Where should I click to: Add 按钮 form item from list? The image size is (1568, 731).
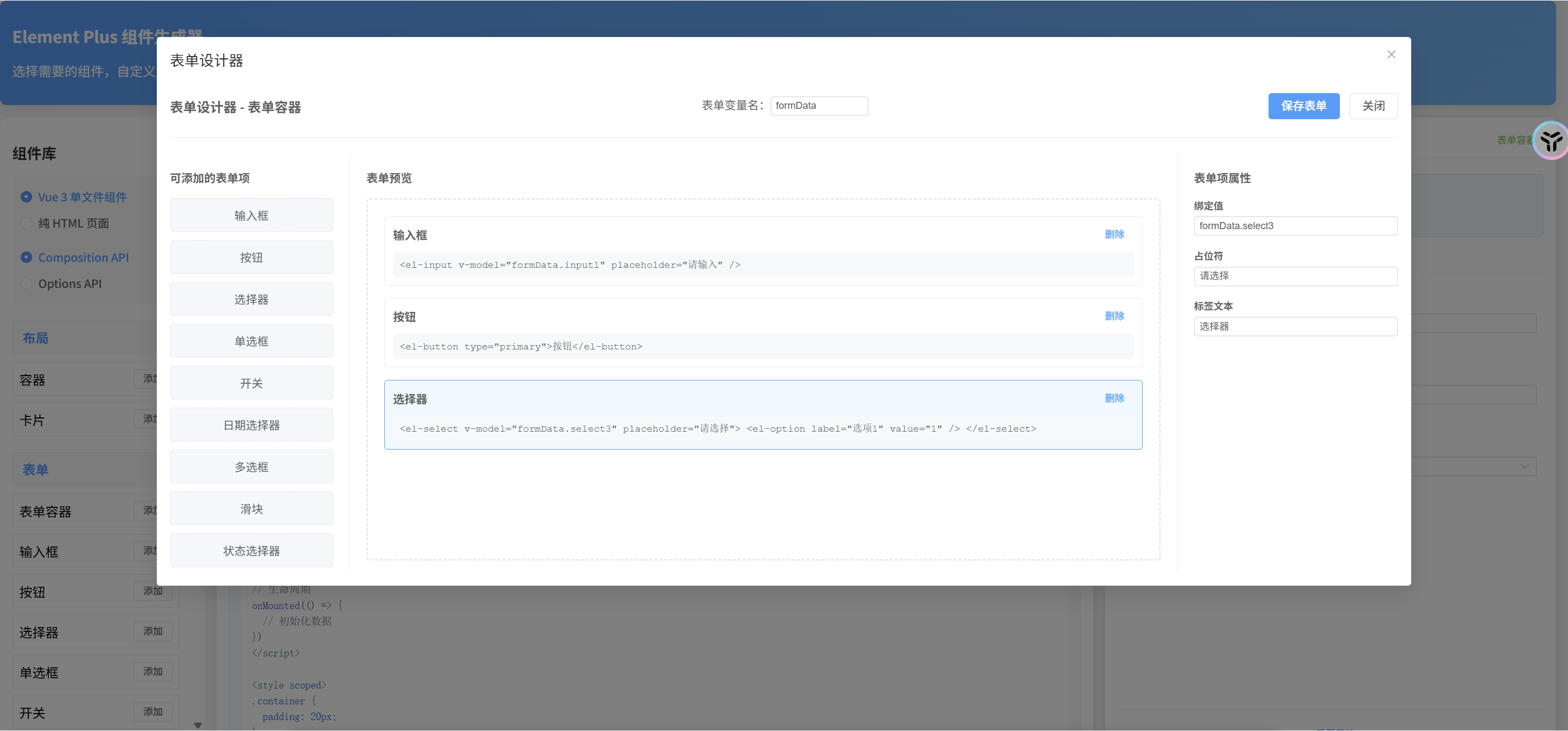251,257
